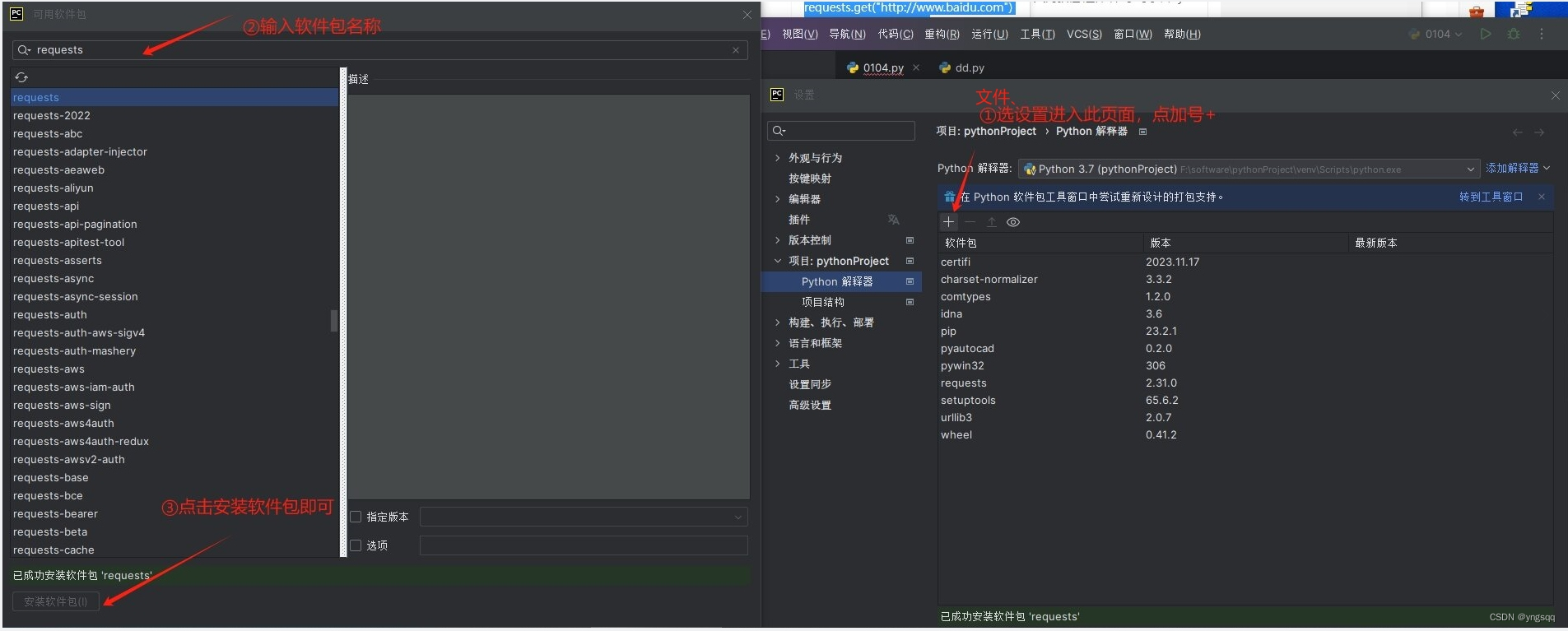Click the plugins translation icon
The image size is (1568, 631).
click(x=894, y=220)
